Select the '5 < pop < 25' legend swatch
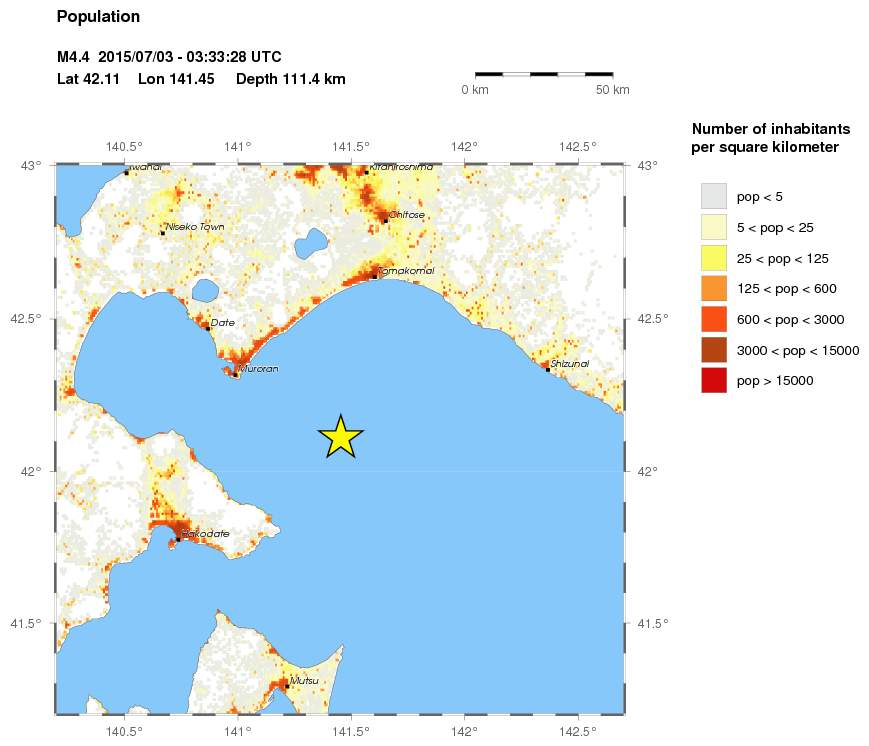869x746 pixels. coord(713,228)
